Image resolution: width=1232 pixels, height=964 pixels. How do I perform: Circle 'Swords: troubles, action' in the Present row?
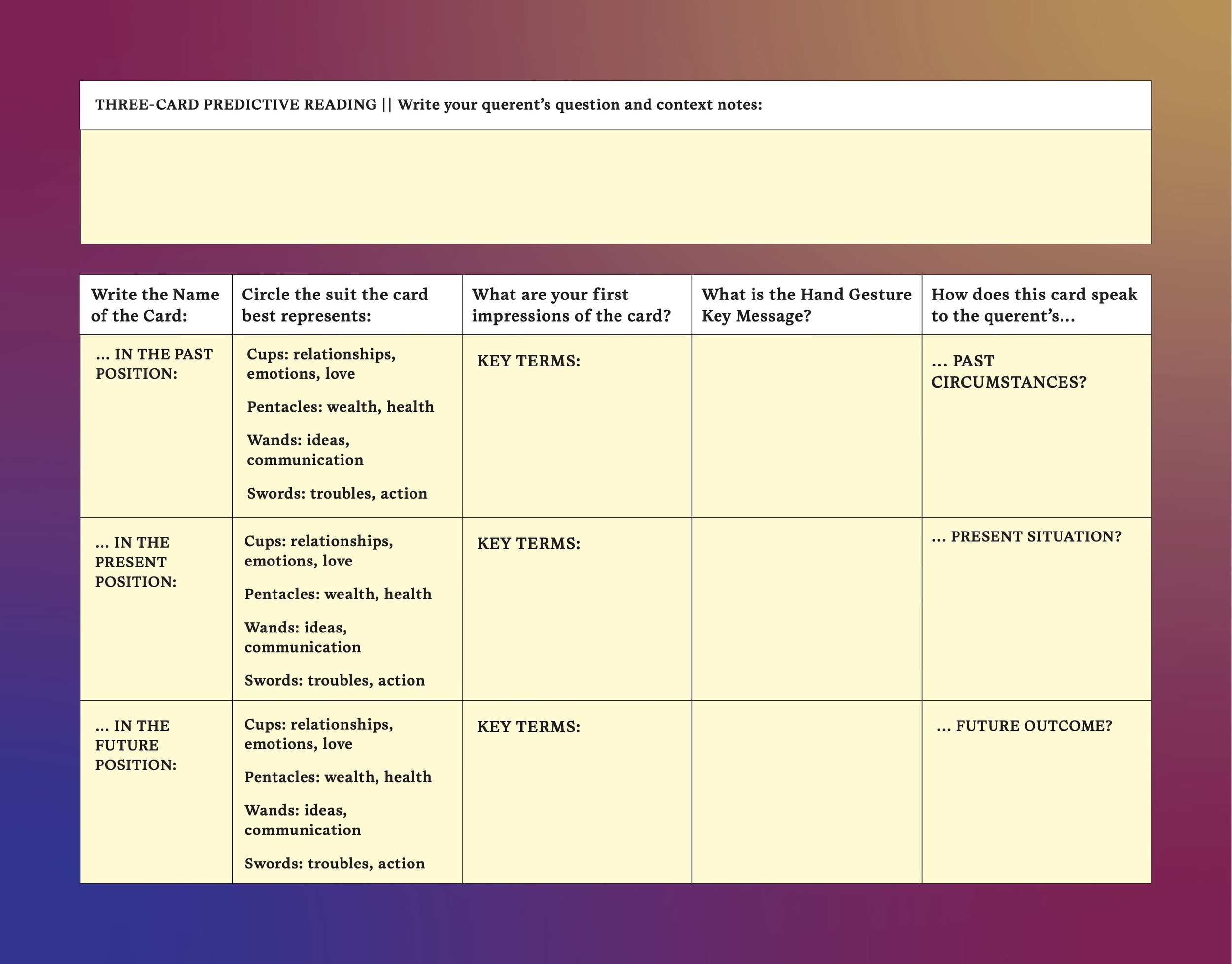(335, 680)
